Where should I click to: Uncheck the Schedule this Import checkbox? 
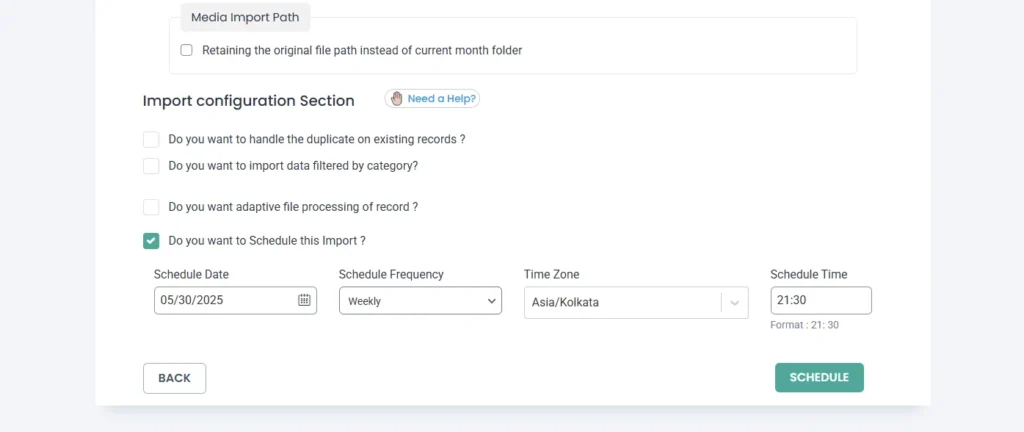151,241
